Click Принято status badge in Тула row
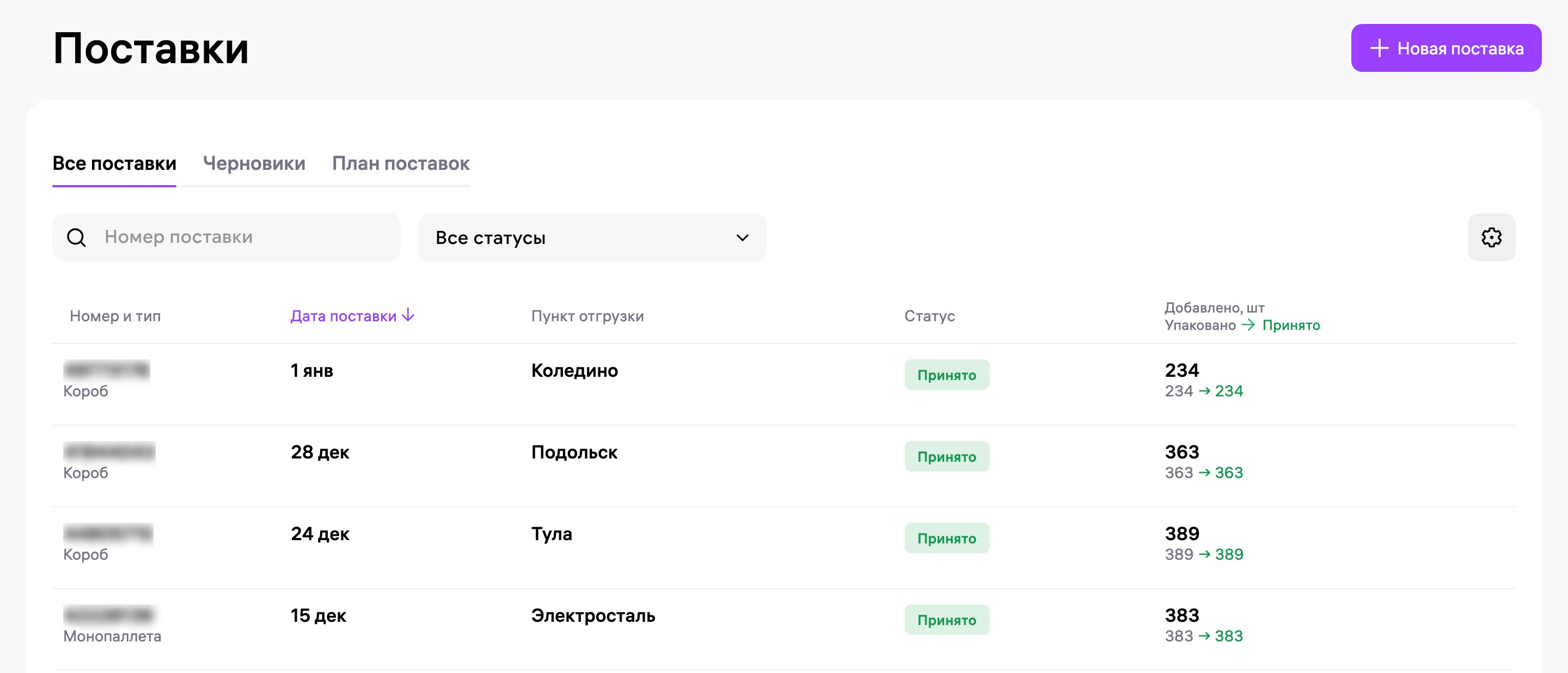This screenshot has width=1568, height=673. coord(947,538)
